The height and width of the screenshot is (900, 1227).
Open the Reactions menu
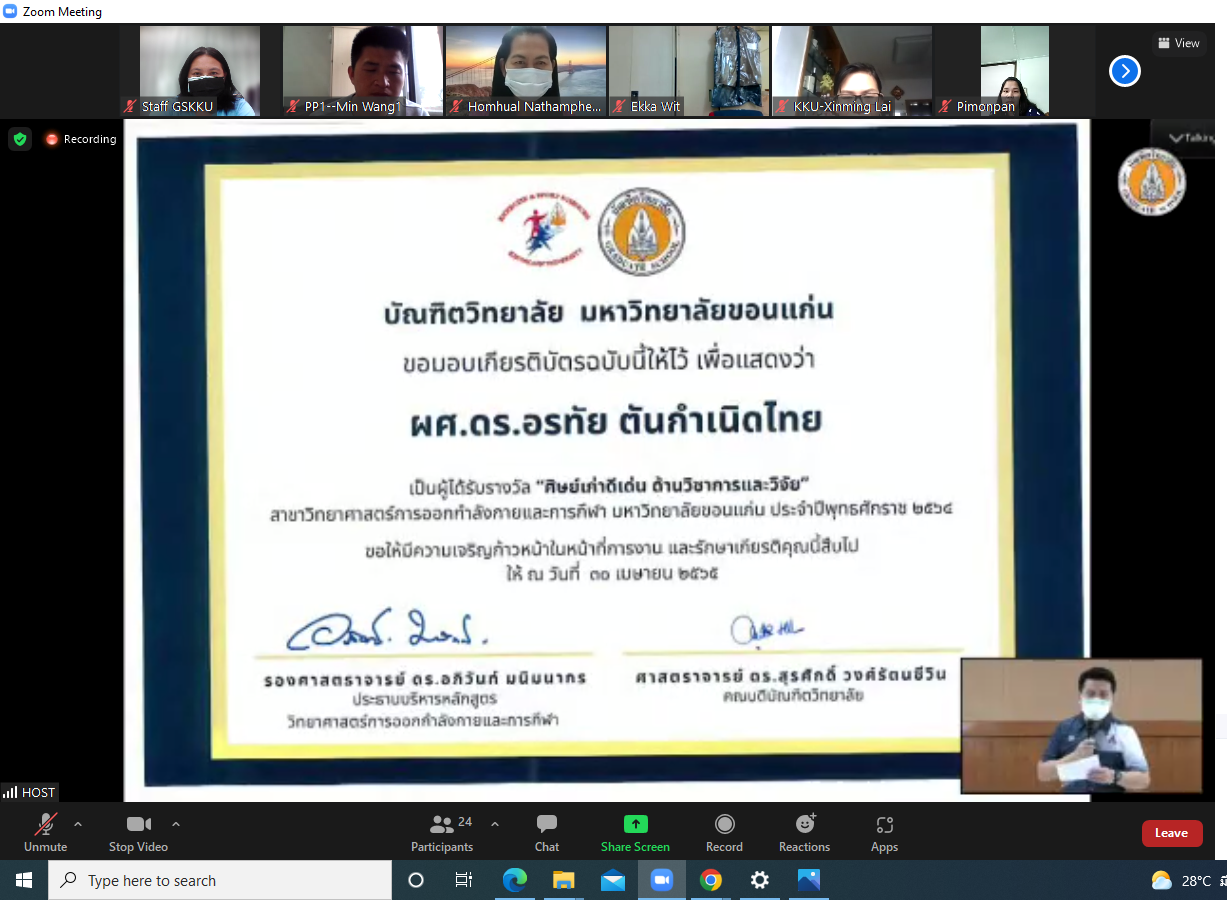(x=804, y=832)
